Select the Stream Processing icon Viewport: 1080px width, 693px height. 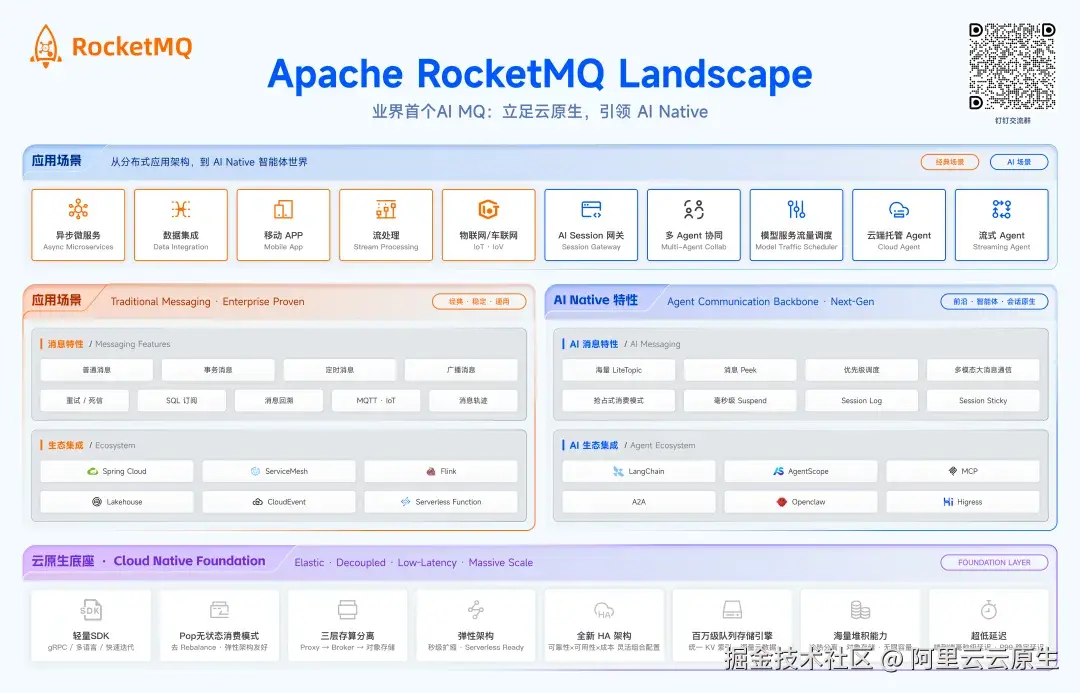tap(386, 209)
